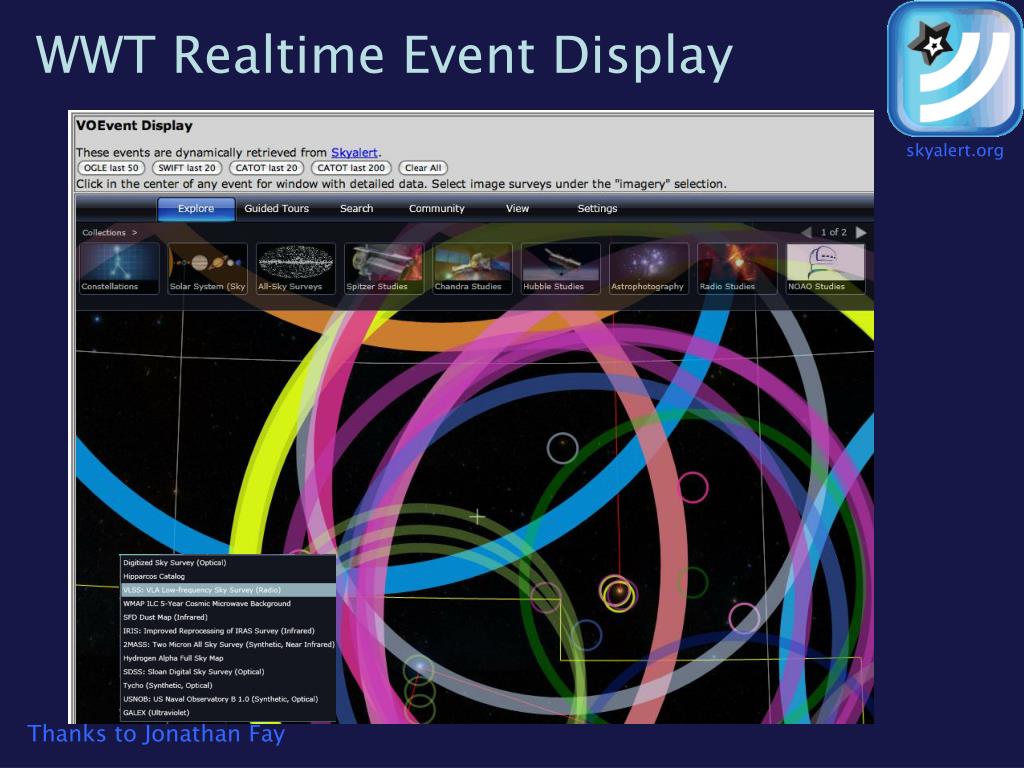This screenshot has height=768, width=1024.
Task: Click the yellow double-ring event center
Action: 616,593
